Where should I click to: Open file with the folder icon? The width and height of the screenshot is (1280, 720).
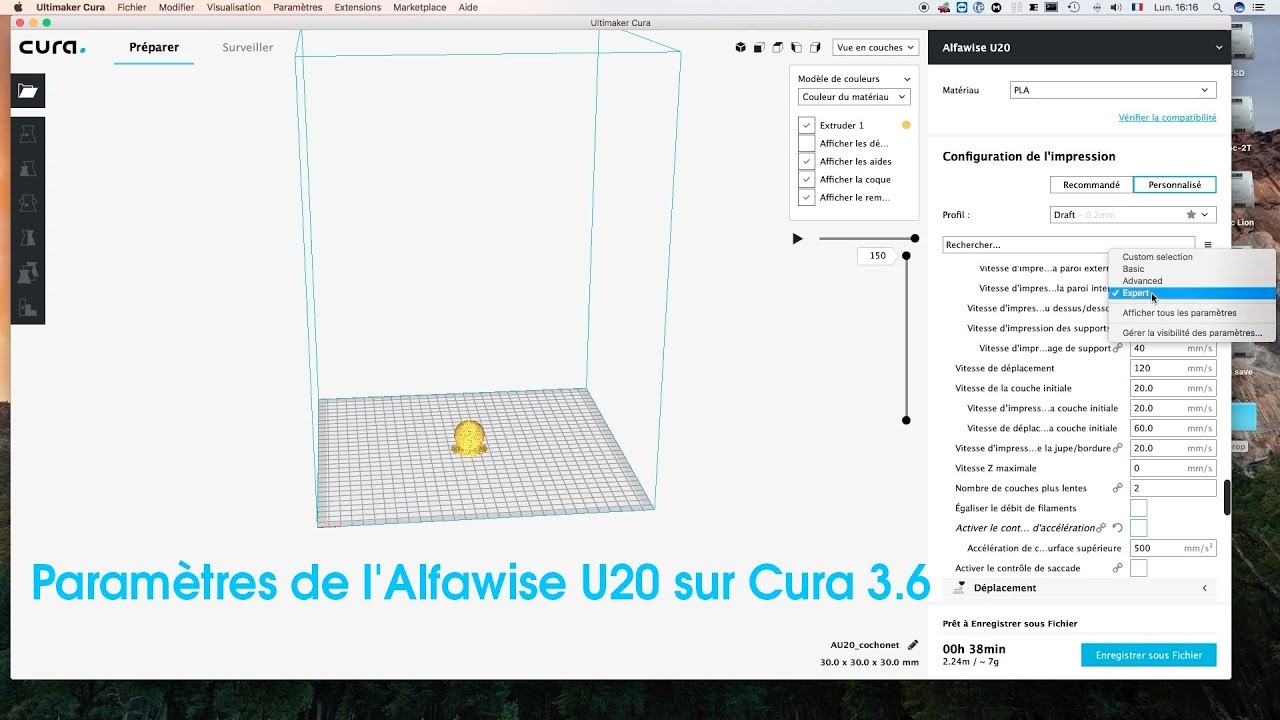pyautogui.click(x=28, y=91)
